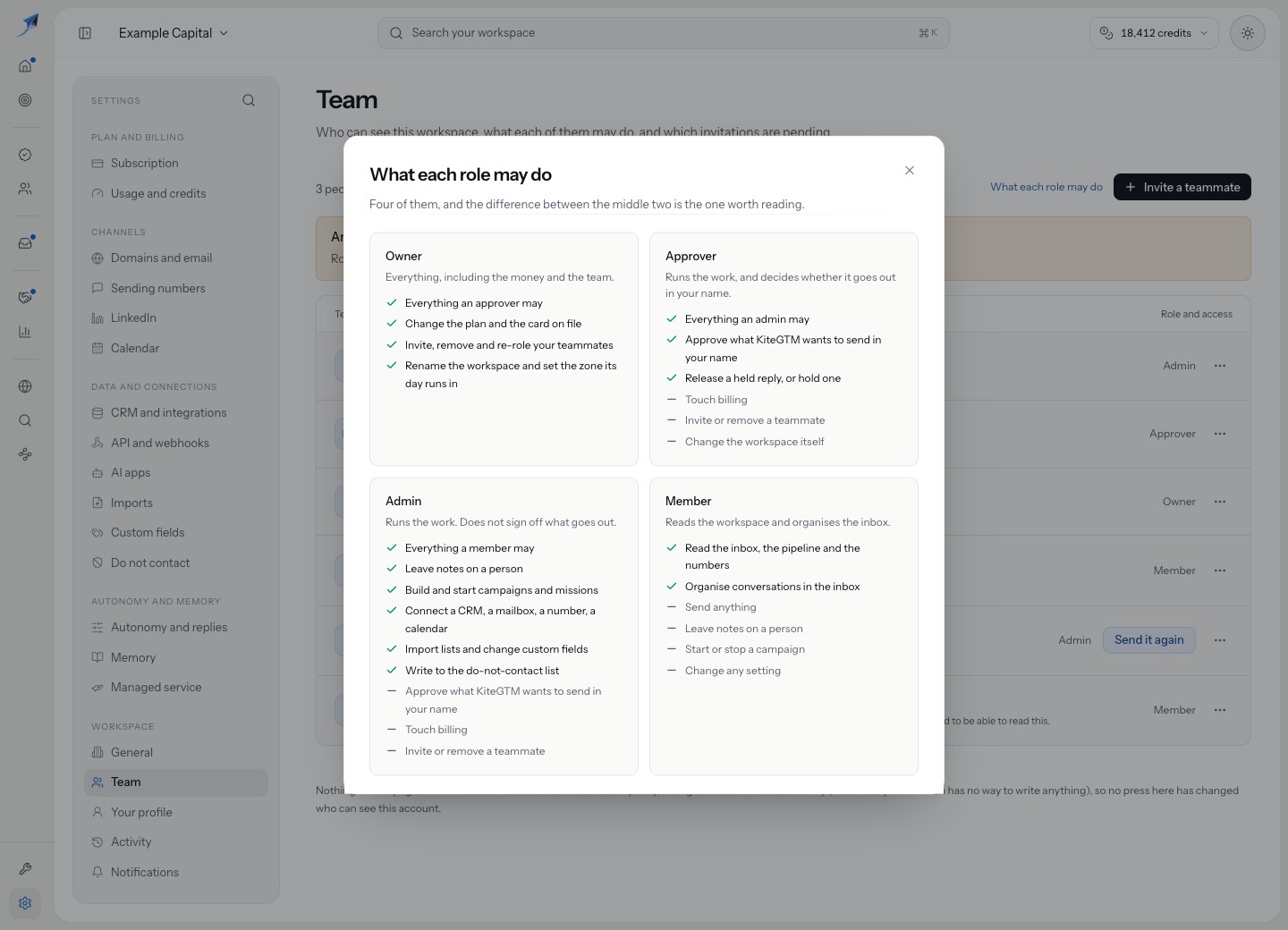This screenshot has height=930, width=1288.
Task: Click the target icon in the left rail
Action: [25, 100]
